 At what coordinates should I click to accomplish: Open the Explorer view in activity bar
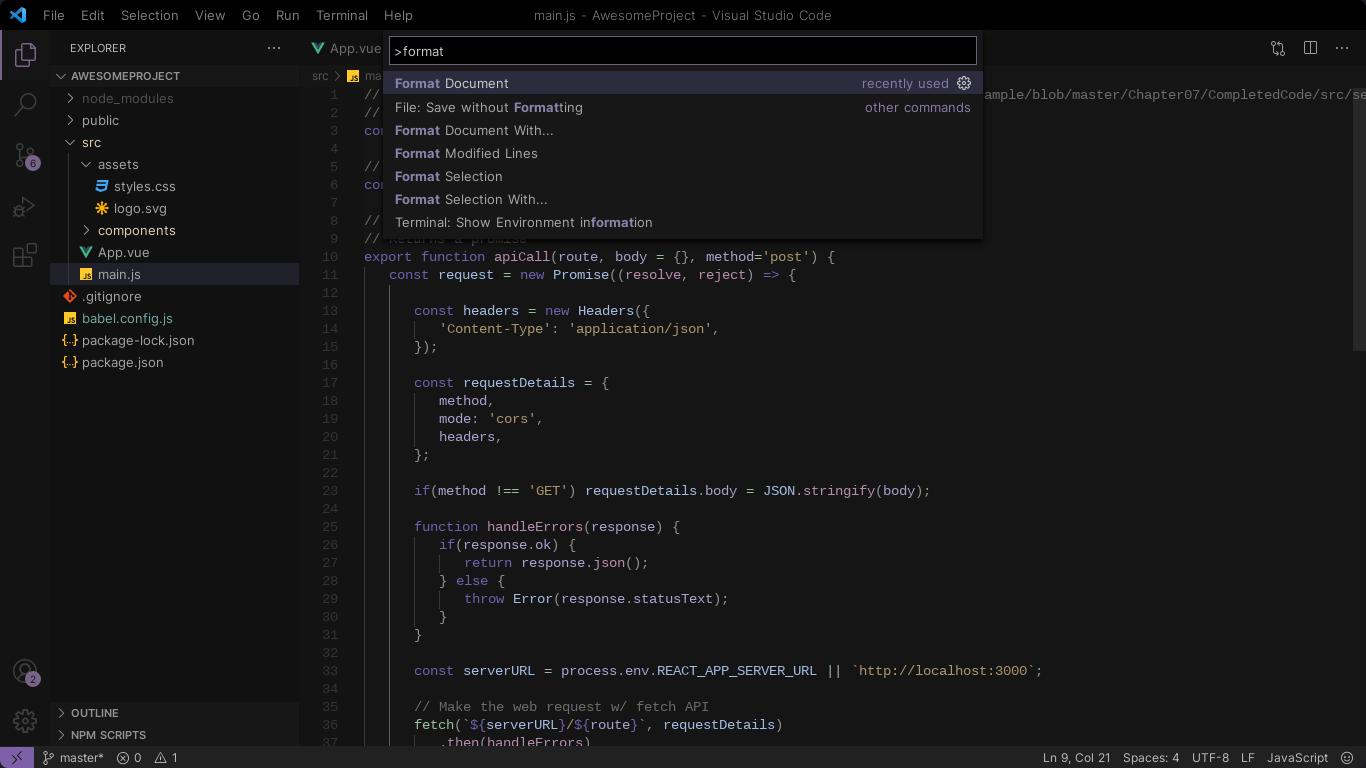tap(25, 55)
